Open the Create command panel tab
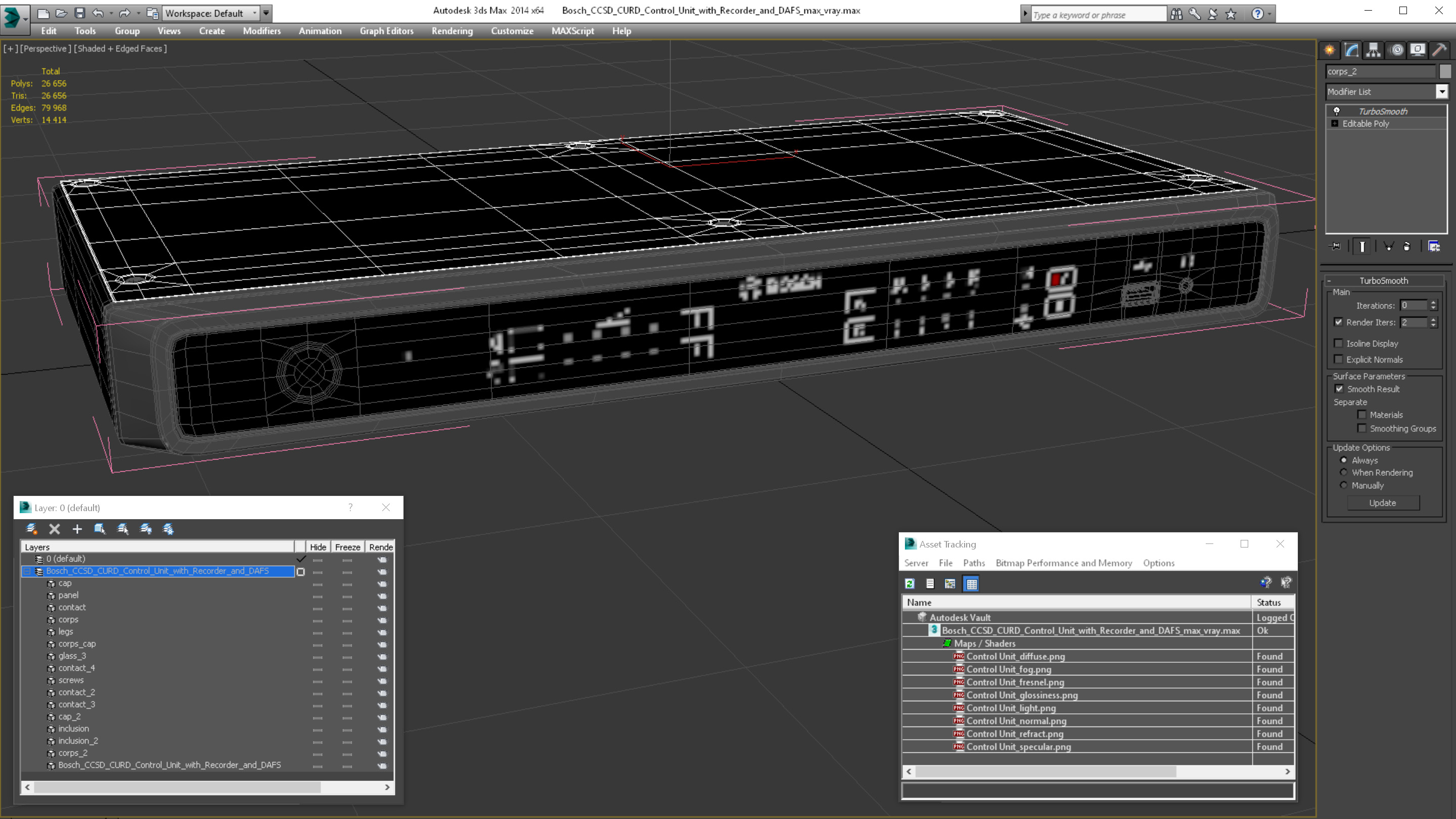The width and height of the screenshot is (1456, 819). 1330,50
